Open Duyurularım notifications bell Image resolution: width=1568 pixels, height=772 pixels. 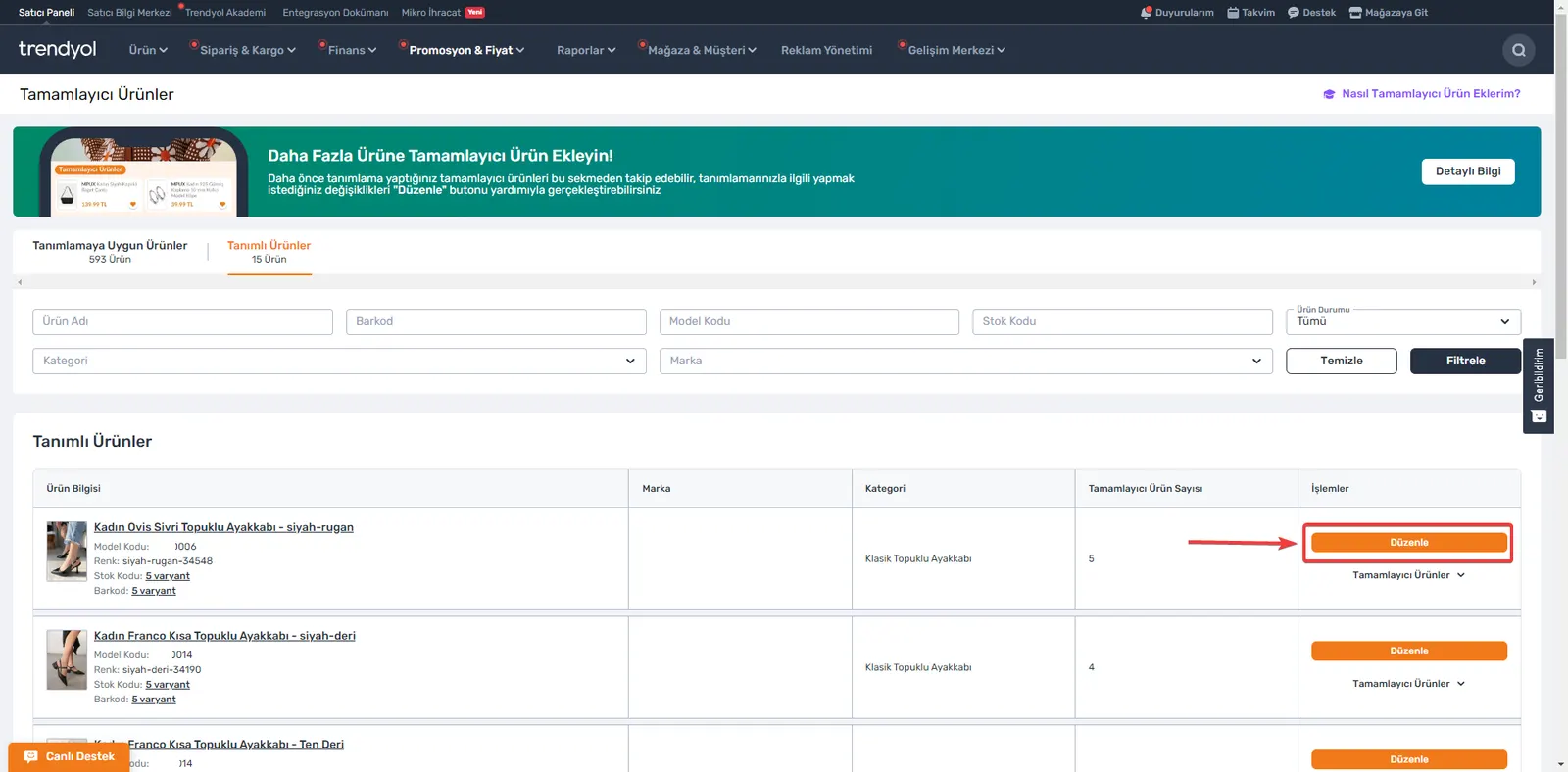point(1177,13)
